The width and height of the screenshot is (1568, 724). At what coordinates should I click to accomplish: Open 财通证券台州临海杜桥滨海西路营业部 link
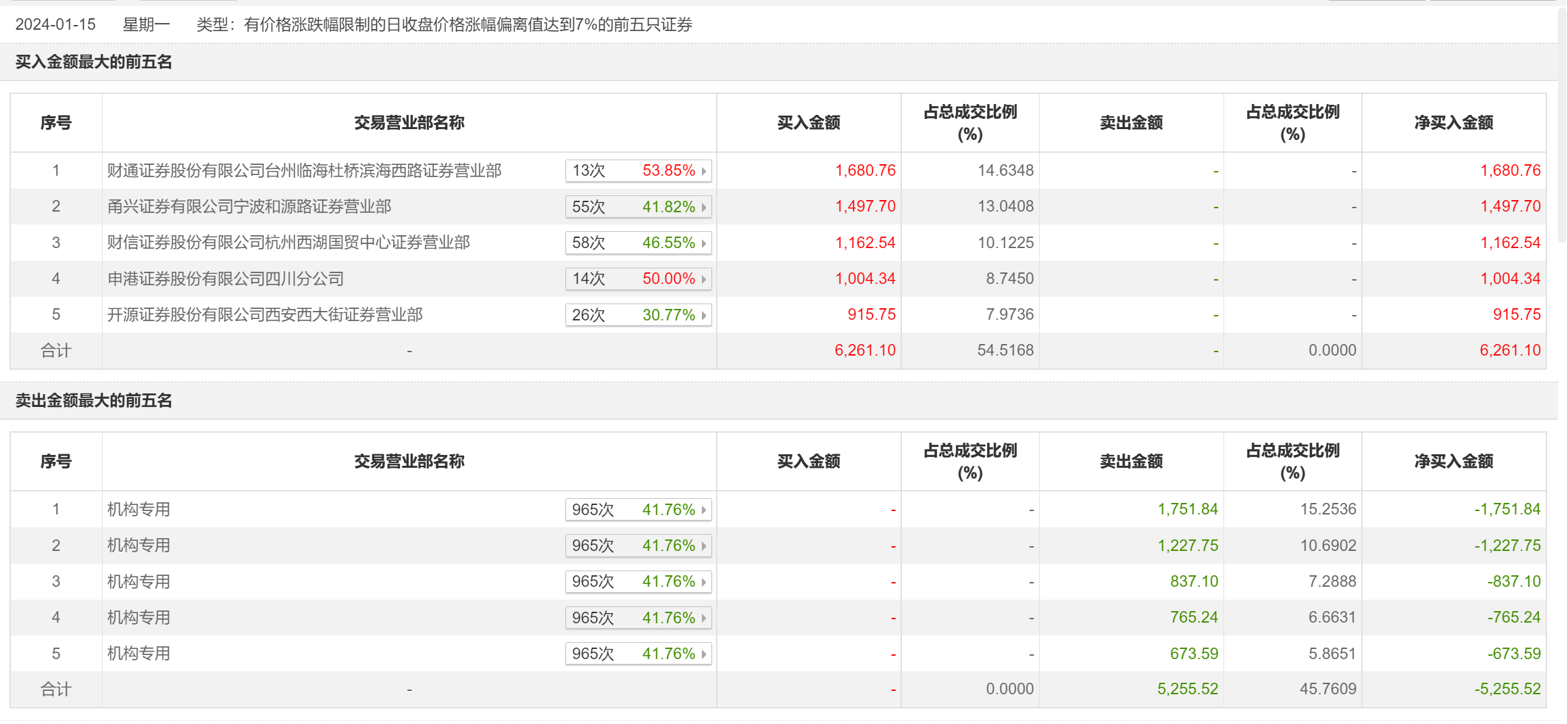tap(304, 171)
